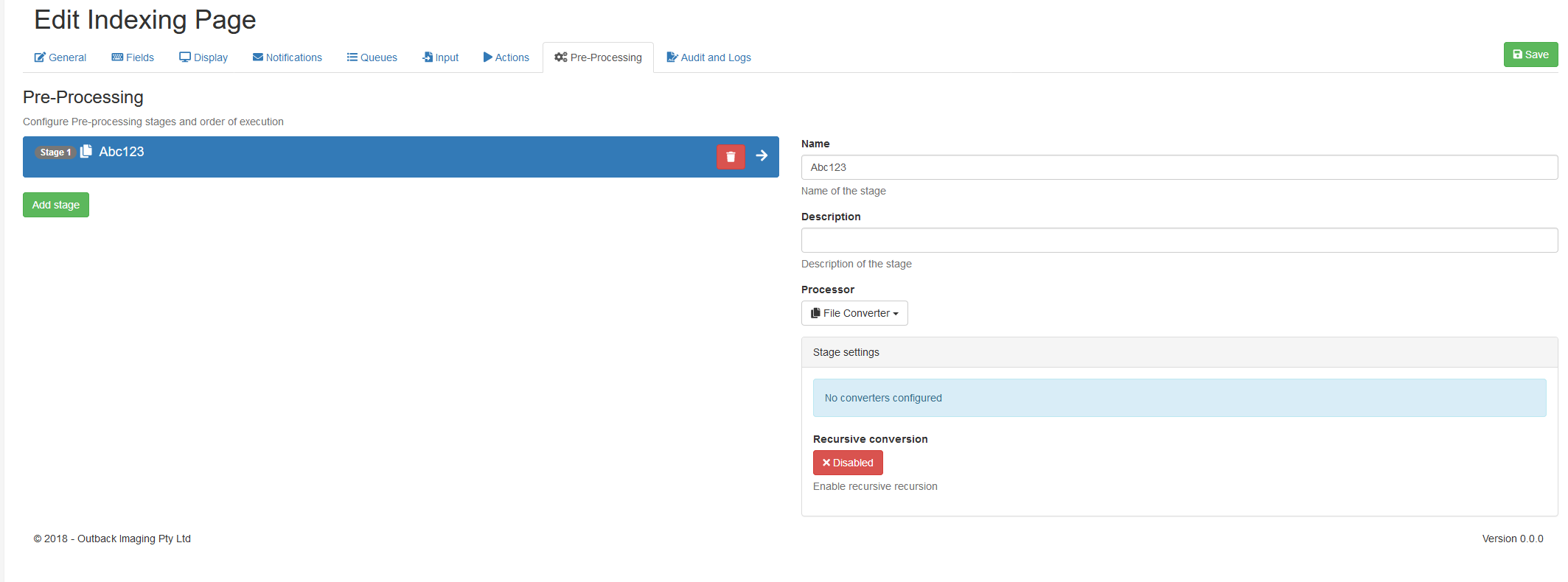This screenshot has width=1568, height=582.
Task: Open the Audit and Logs tab
Action: (x=708, y=57)
